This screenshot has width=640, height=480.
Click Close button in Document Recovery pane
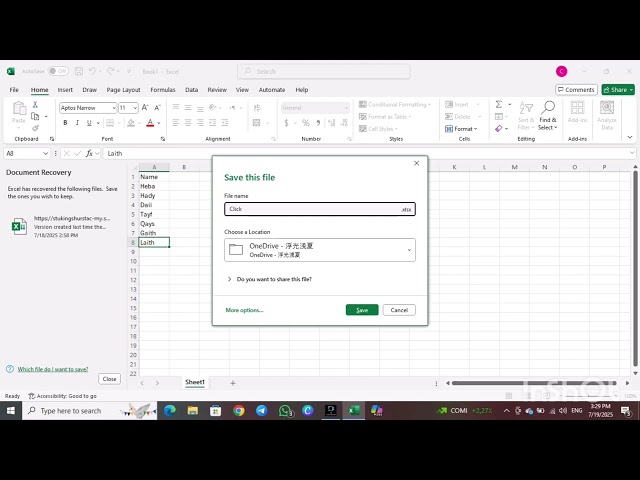tap(109, 379)
